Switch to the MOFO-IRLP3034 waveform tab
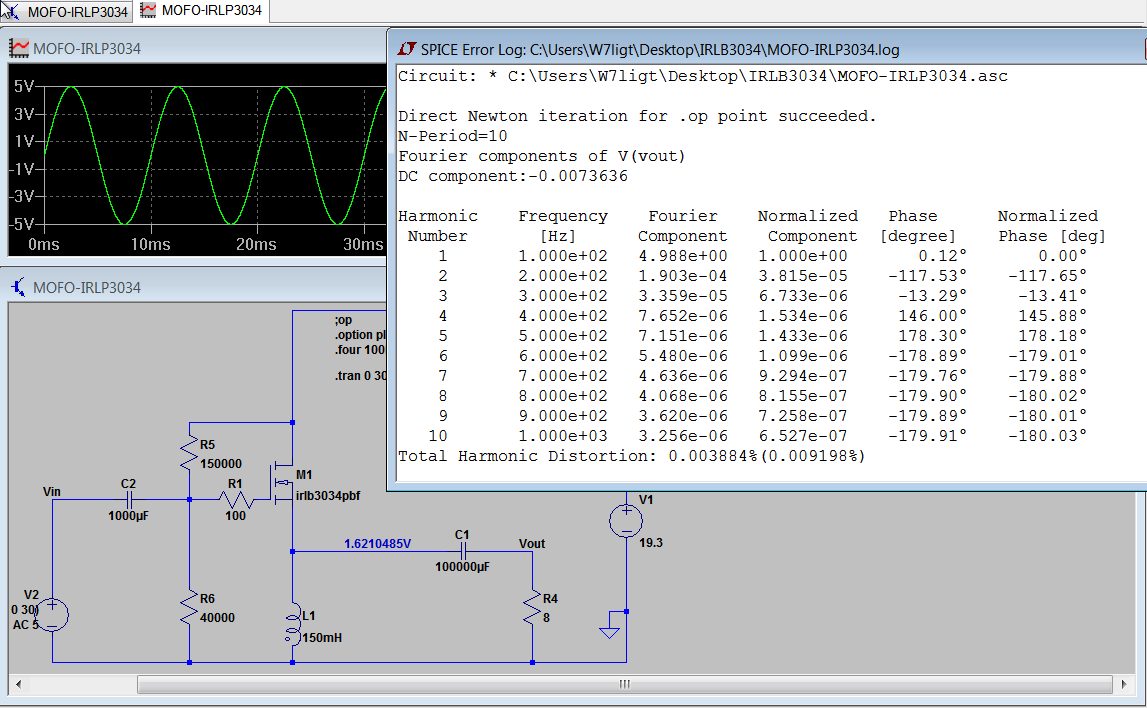 coord(201,11)
